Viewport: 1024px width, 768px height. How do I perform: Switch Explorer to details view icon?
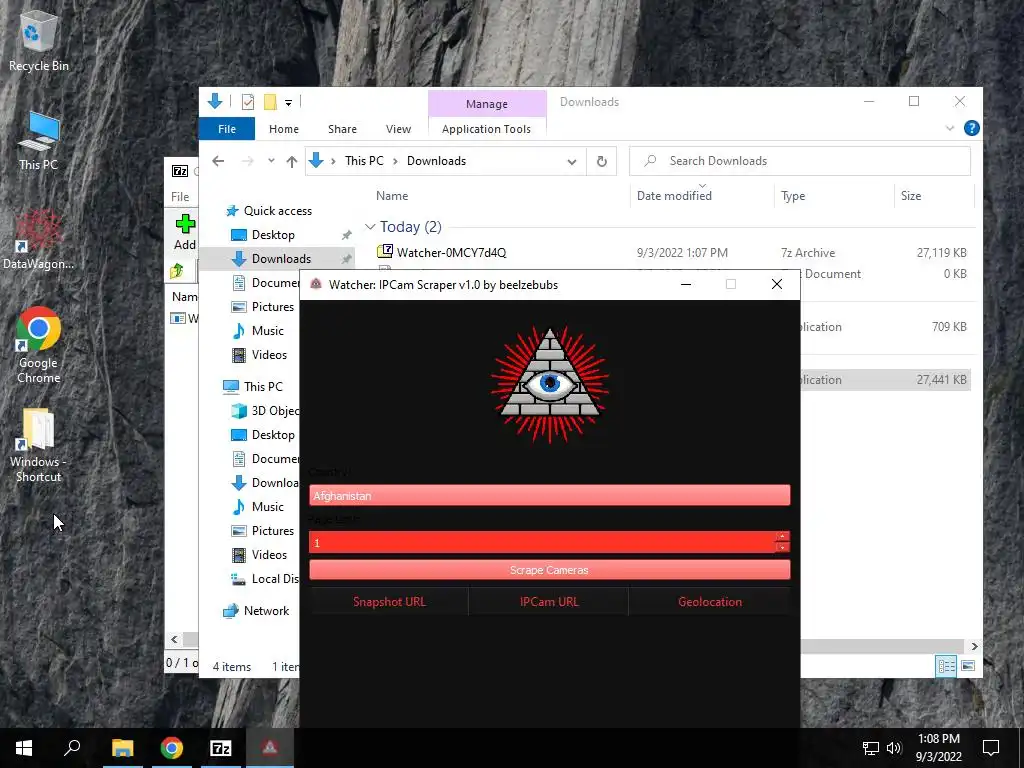click(x=946, y=666)
